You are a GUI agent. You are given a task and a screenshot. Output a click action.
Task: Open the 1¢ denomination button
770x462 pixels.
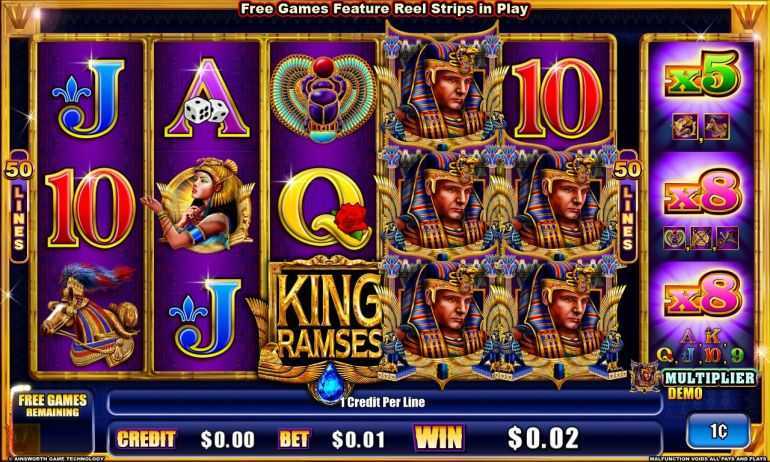tap(717, 431)
